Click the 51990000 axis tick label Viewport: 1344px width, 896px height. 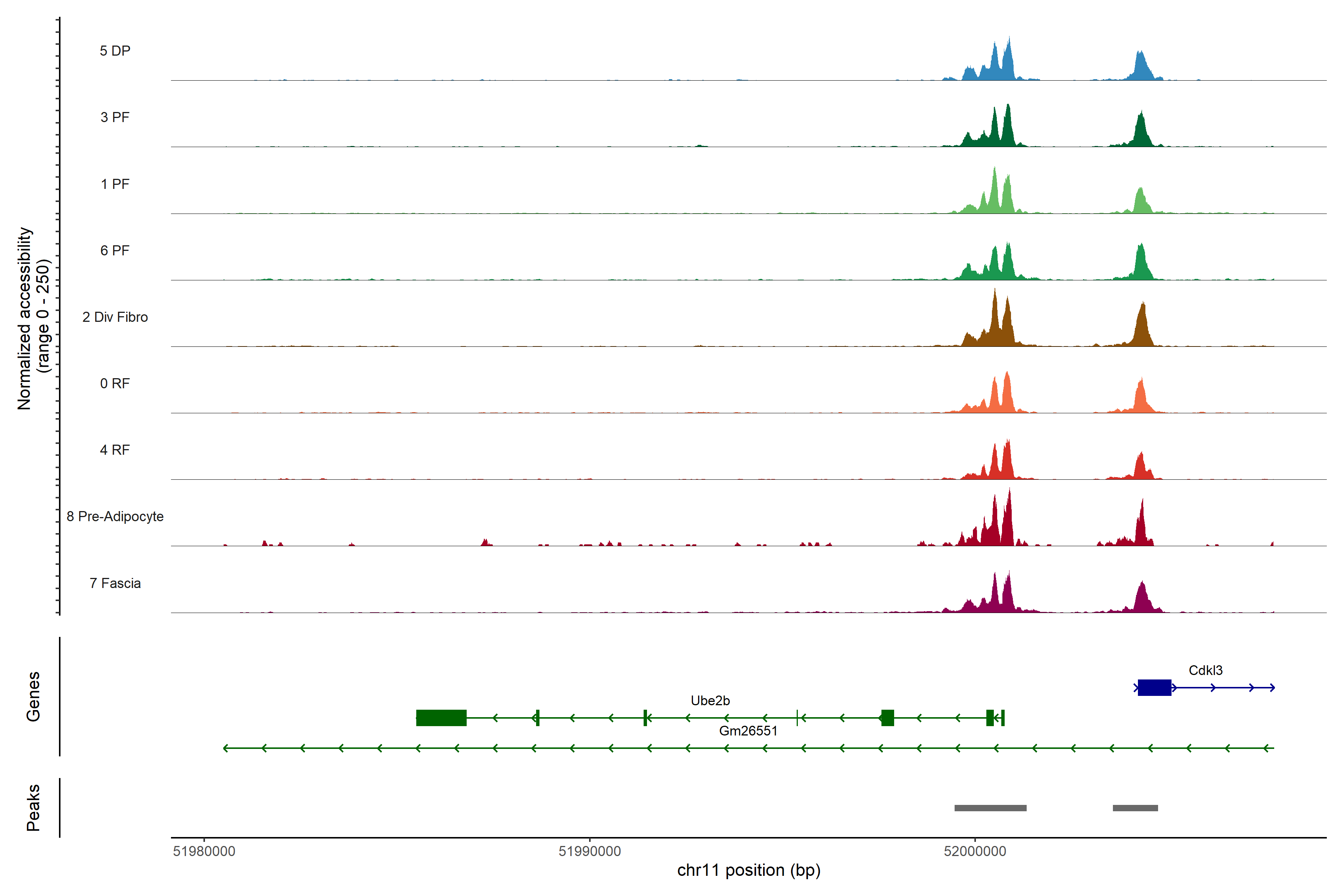pos(589,852)
